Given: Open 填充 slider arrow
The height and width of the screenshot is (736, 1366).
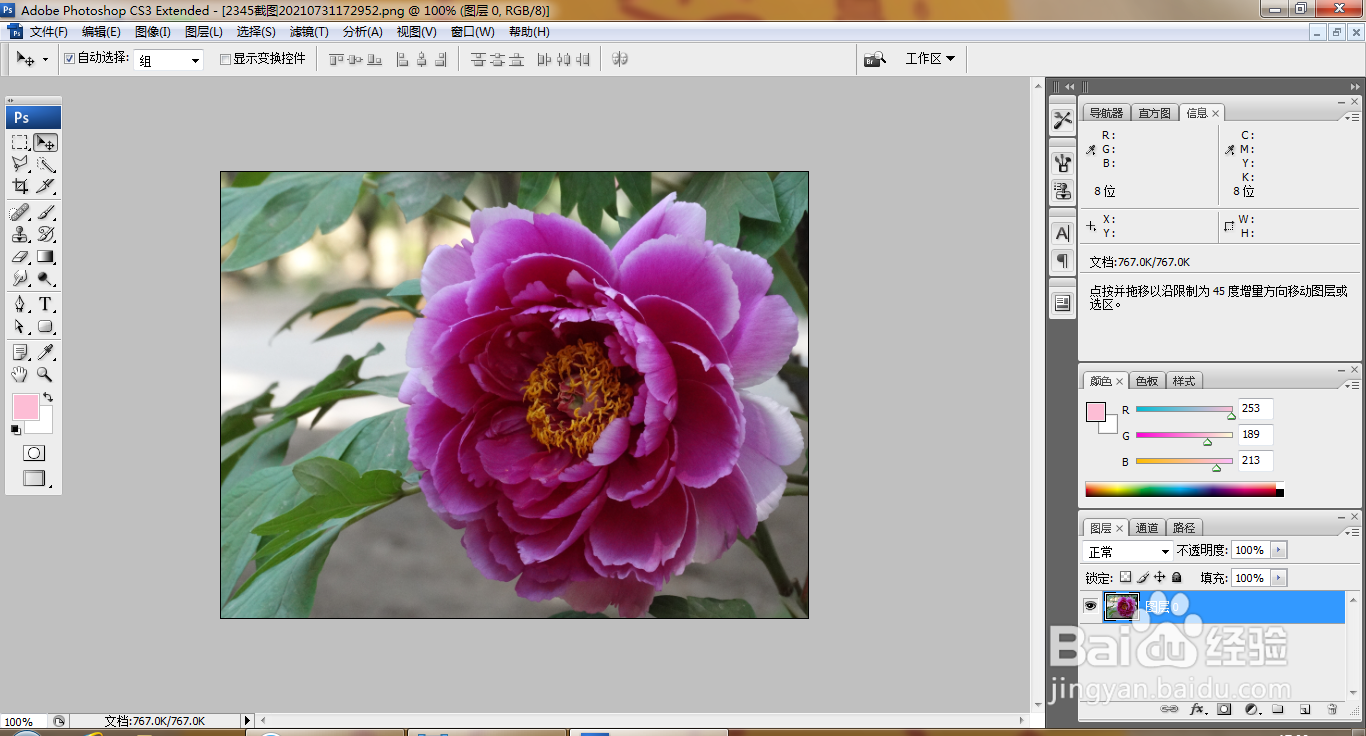Looking at the screenshot, I should click(x=1279, y=578).
